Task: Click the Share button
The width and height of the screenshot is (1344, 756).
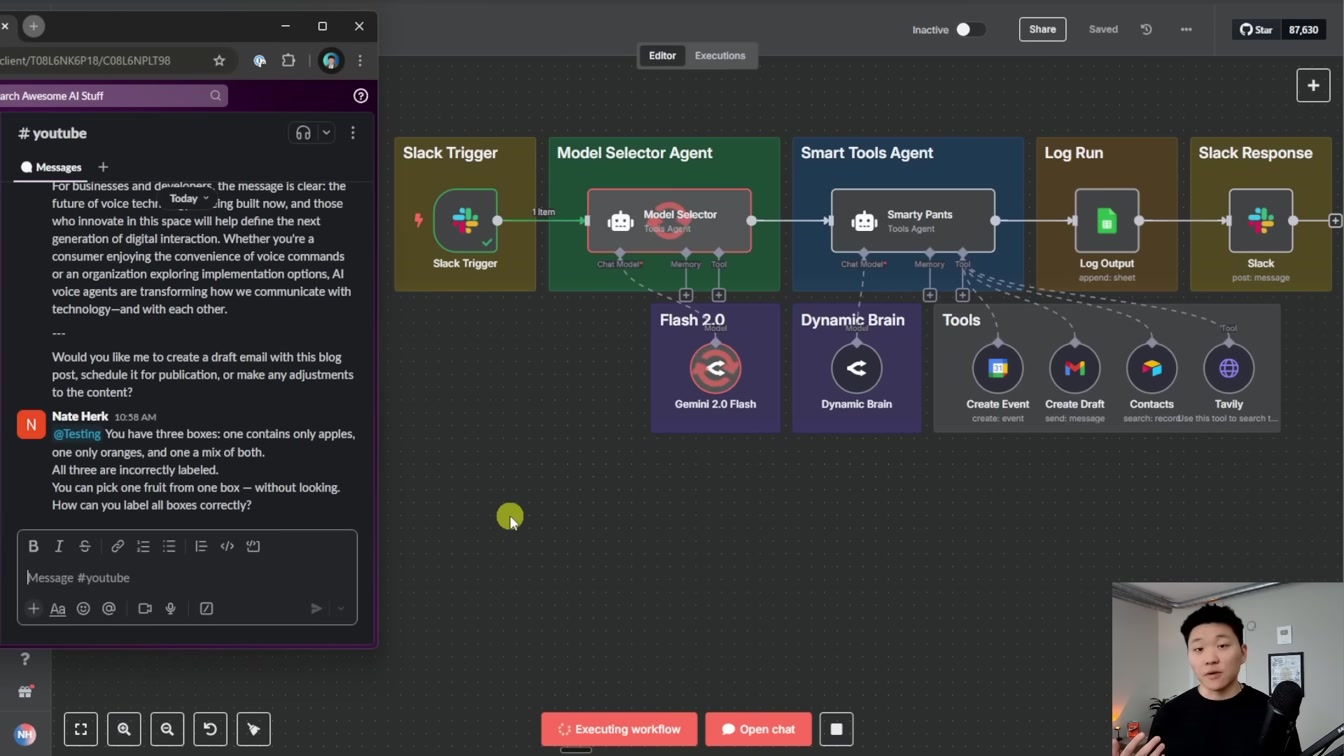Action: tap(1042, 29)
